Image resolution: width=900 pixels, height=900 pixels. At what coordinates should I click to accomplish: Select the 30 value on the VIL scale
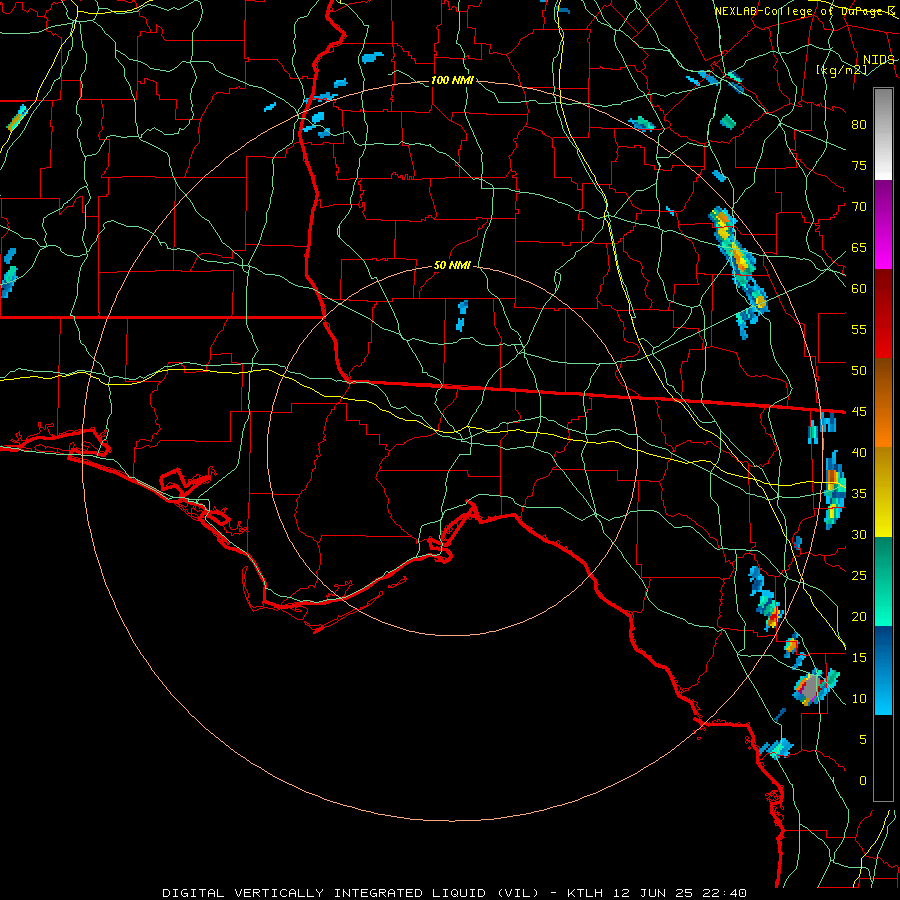tap(859, 535)
